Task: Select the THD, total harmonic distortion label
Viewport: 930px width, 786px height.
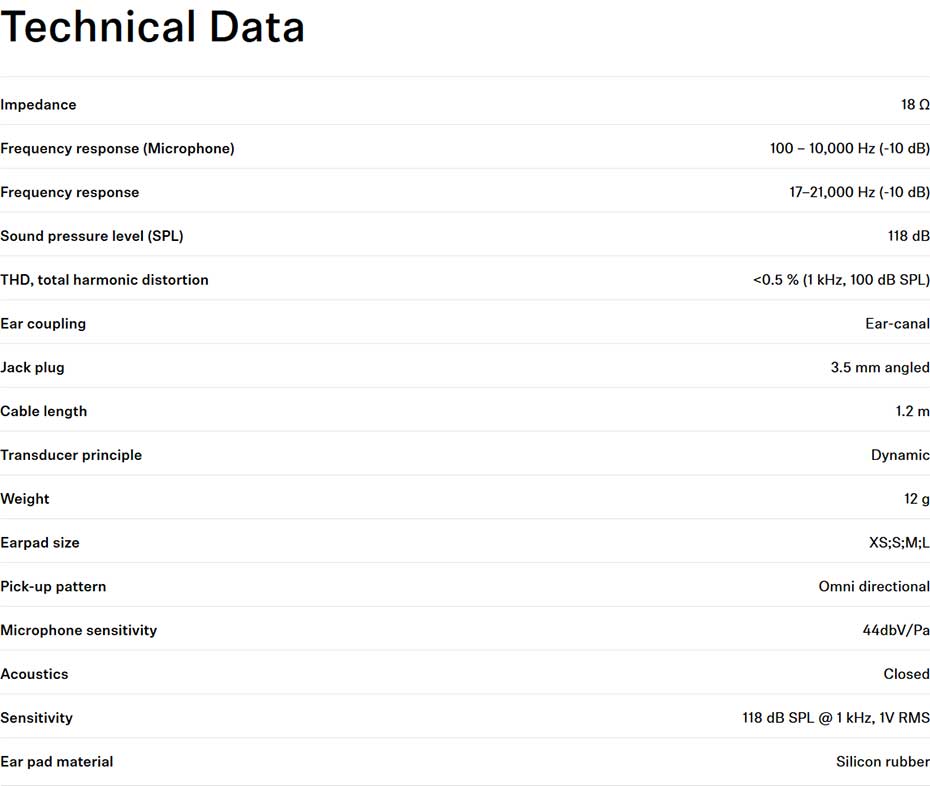Action: (104, 280)
